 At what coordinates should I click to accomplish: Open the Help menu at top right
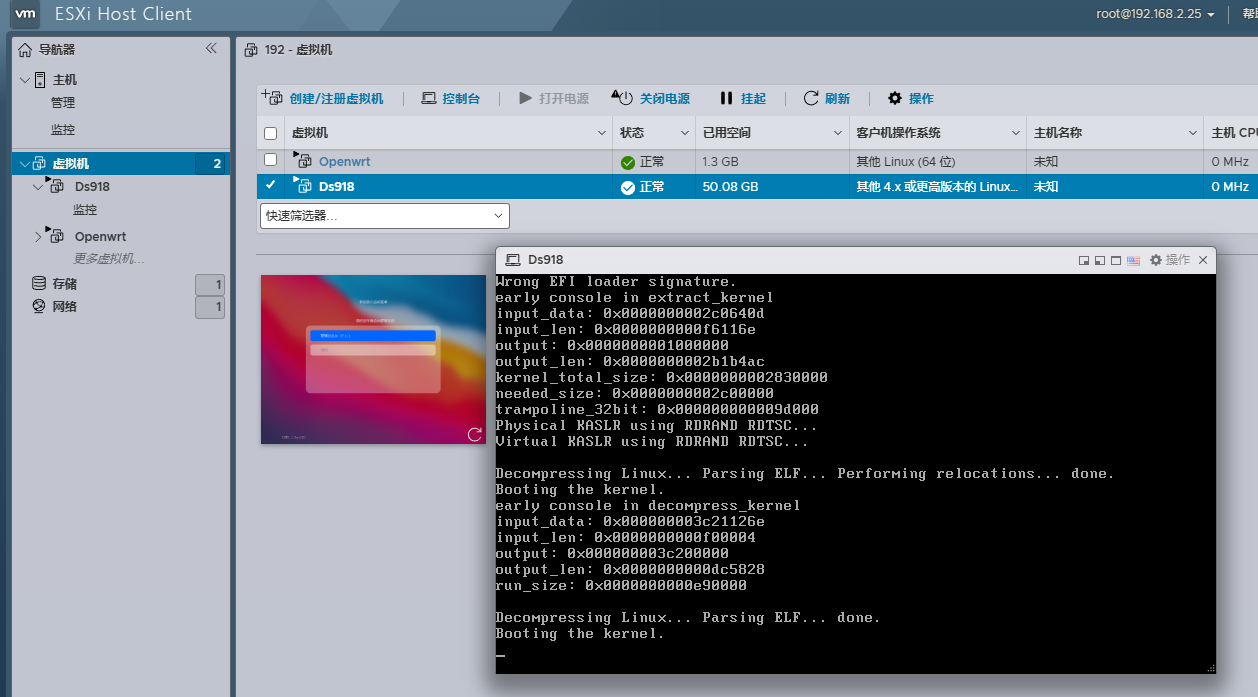(x=1249, y=14)
